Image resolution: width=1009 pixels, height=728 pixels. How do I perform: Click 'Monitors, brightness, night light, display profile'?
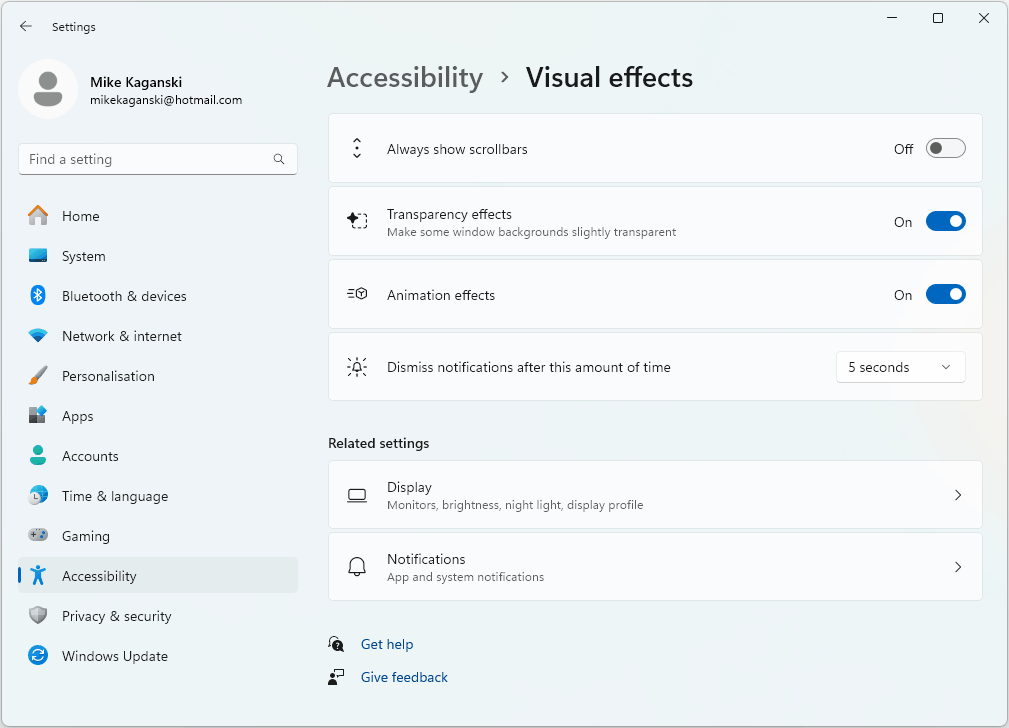pos(515,505)
